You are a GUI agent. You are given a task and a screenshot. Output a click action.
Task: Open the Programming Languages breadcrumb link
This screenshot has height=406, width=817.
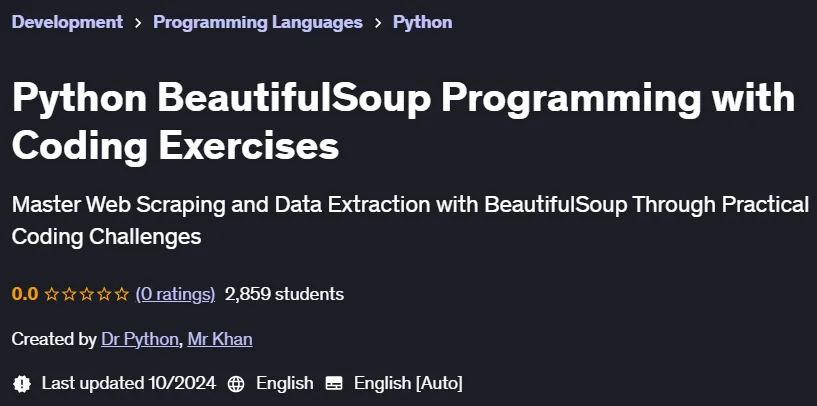258,22
